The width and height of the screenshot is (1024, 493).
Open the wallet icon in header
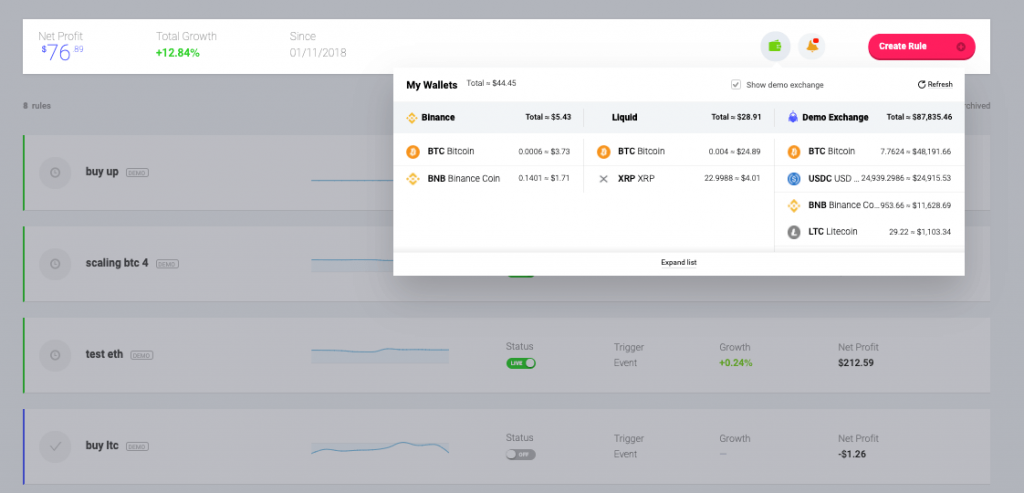click(x=775, y=46)
